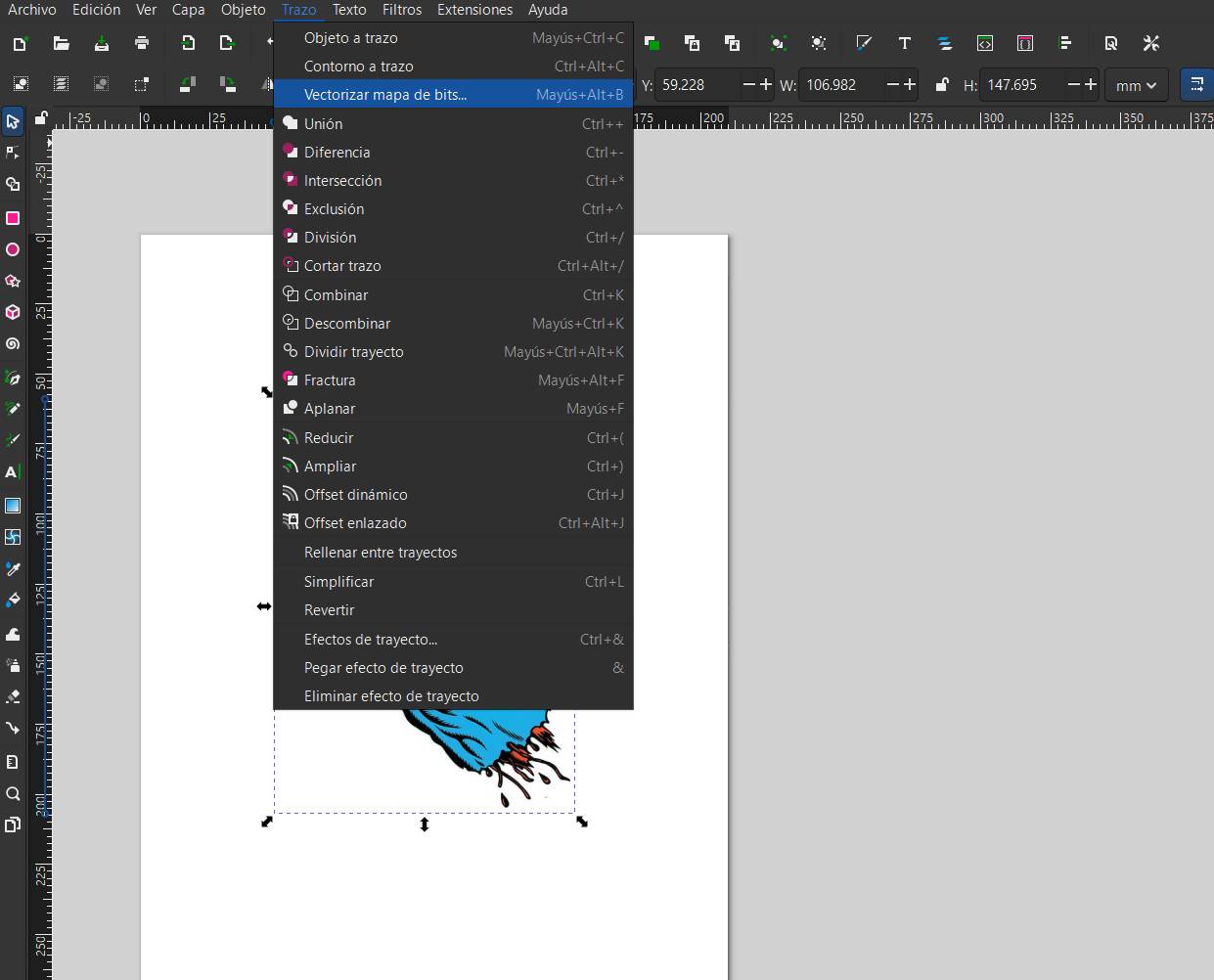
Task: Toggle snapping with the highlighted snap button
Action: pos(1195,85)
